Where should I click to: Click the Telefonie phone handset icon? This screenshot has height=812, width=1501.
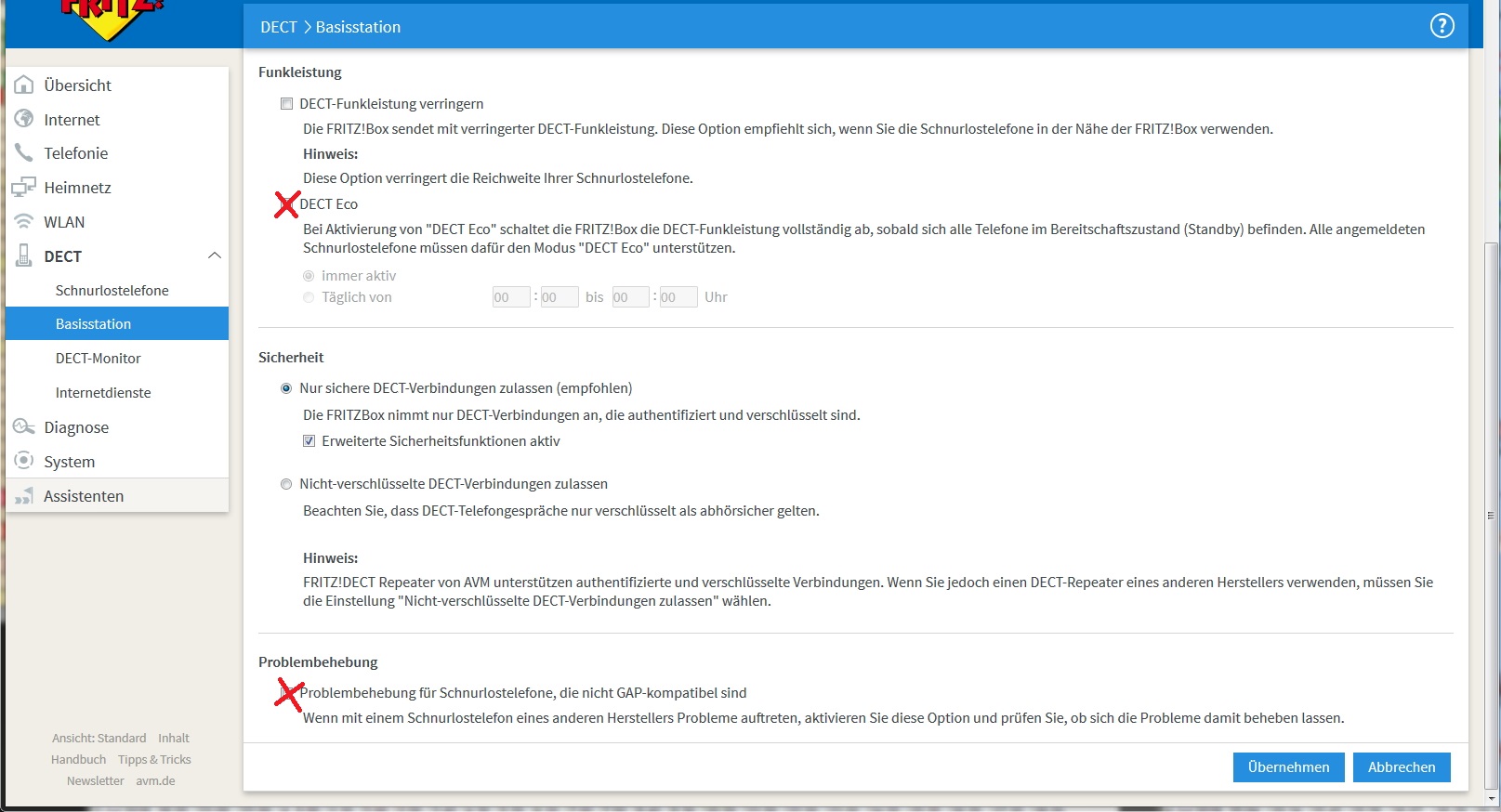pyautogui.click(x=24, y=153)
